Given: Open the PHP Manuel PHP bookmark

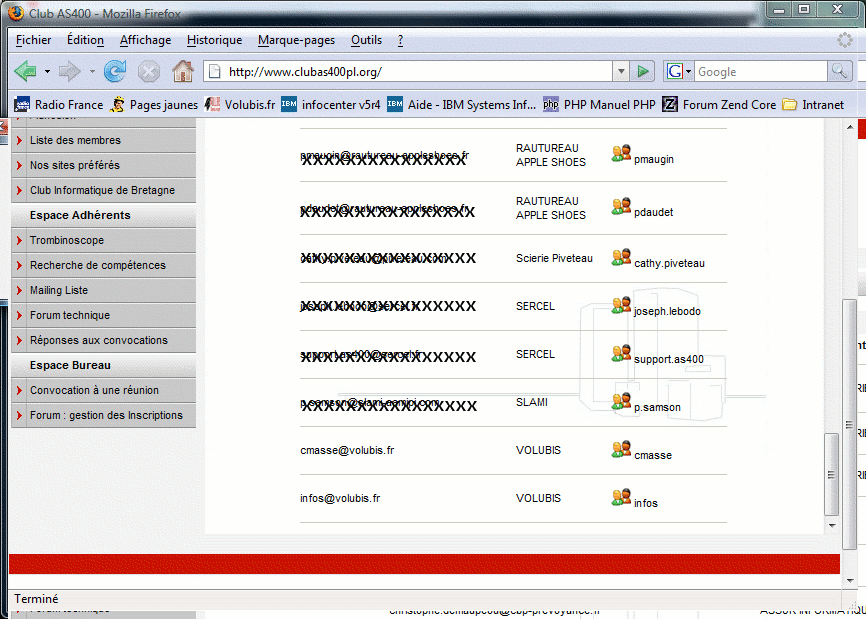Looking at the screenshot, I should coord(599,104).
